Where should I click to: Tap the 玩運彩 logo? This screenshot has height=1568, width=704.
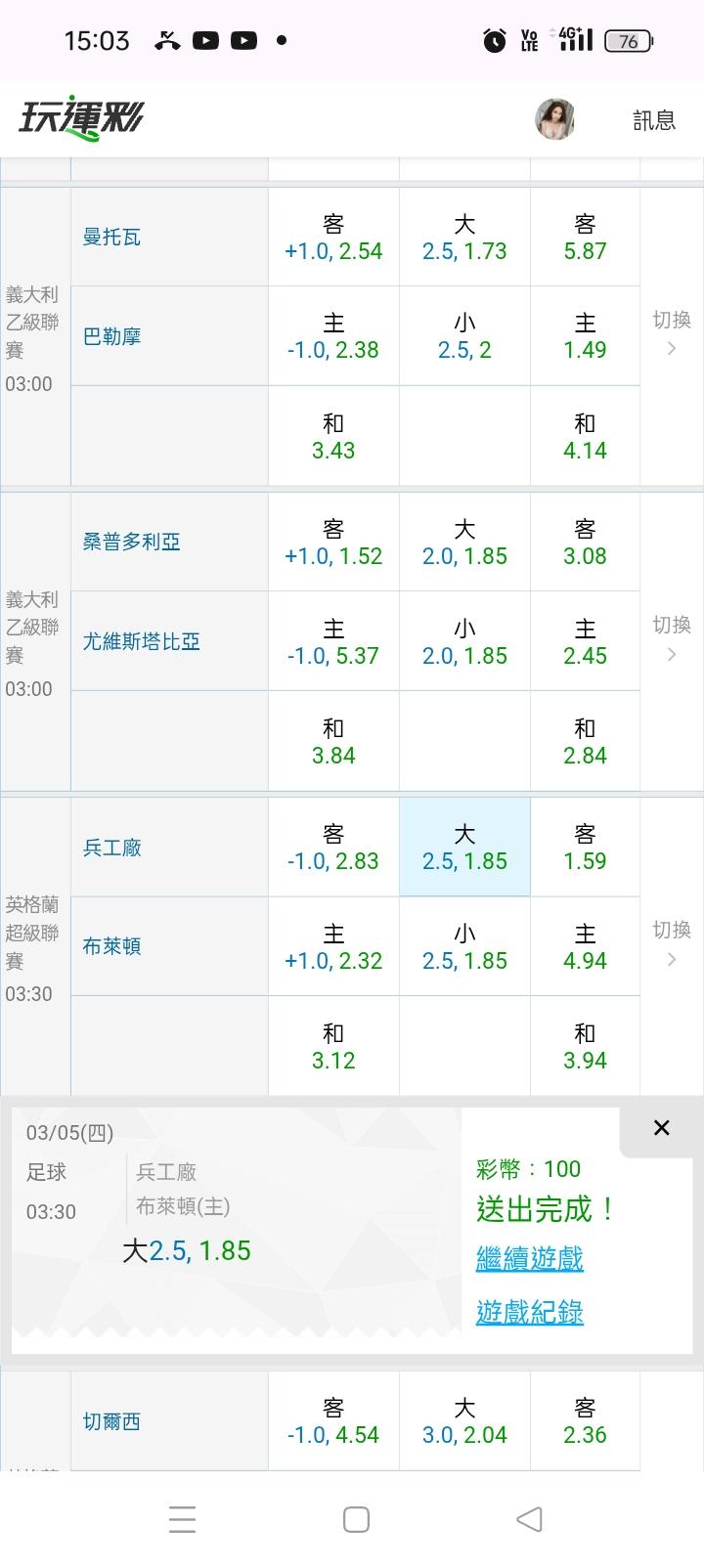tap(81, 119)
